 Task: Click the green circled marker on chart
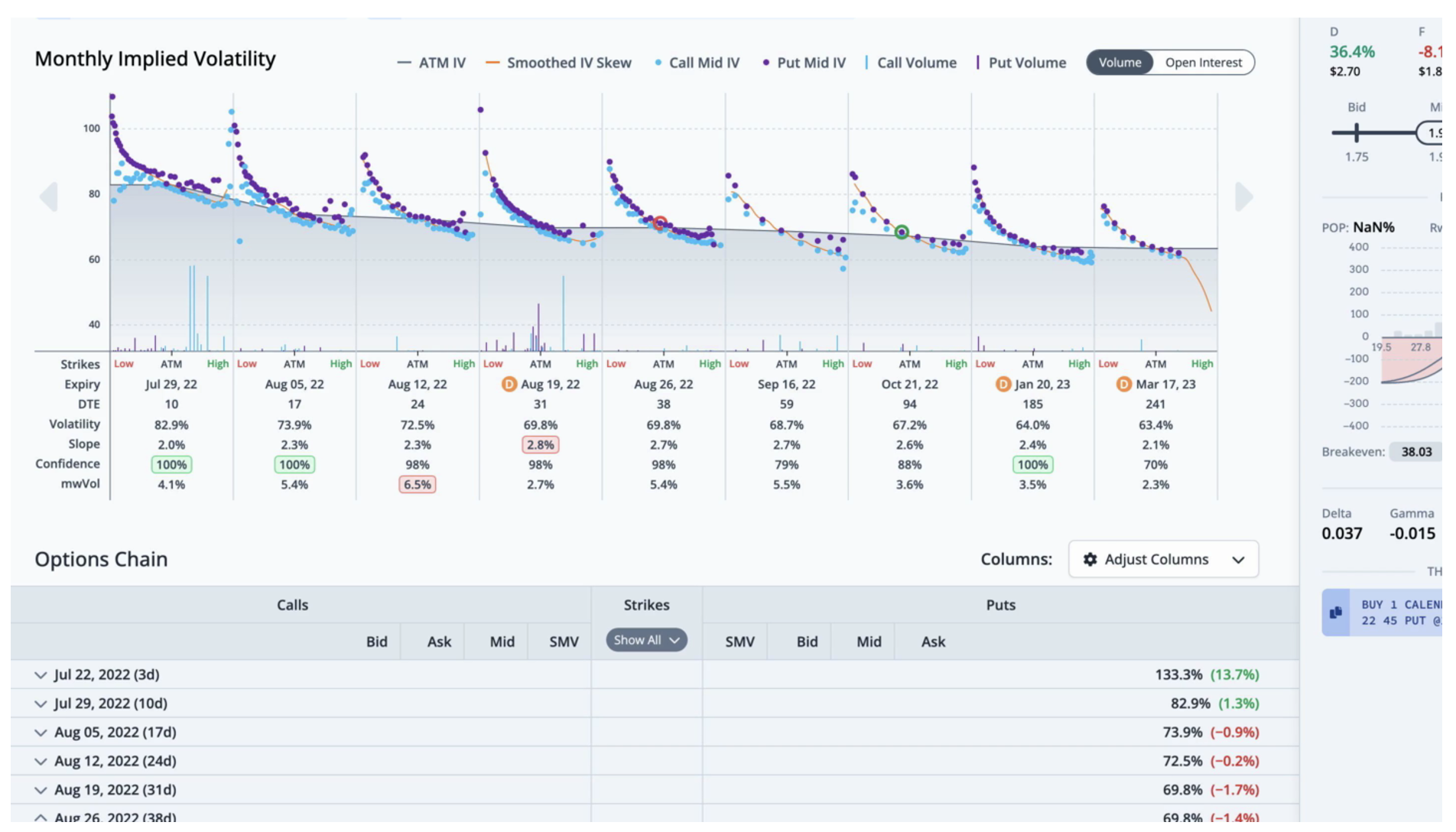tap(902, 232)
